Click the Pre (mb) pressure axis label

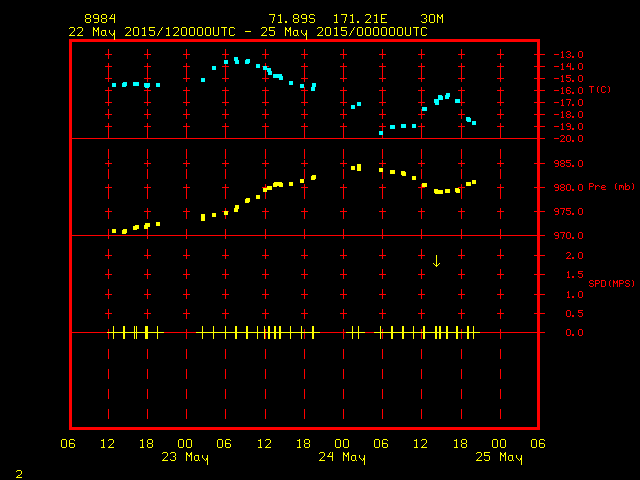coord(611,187)
